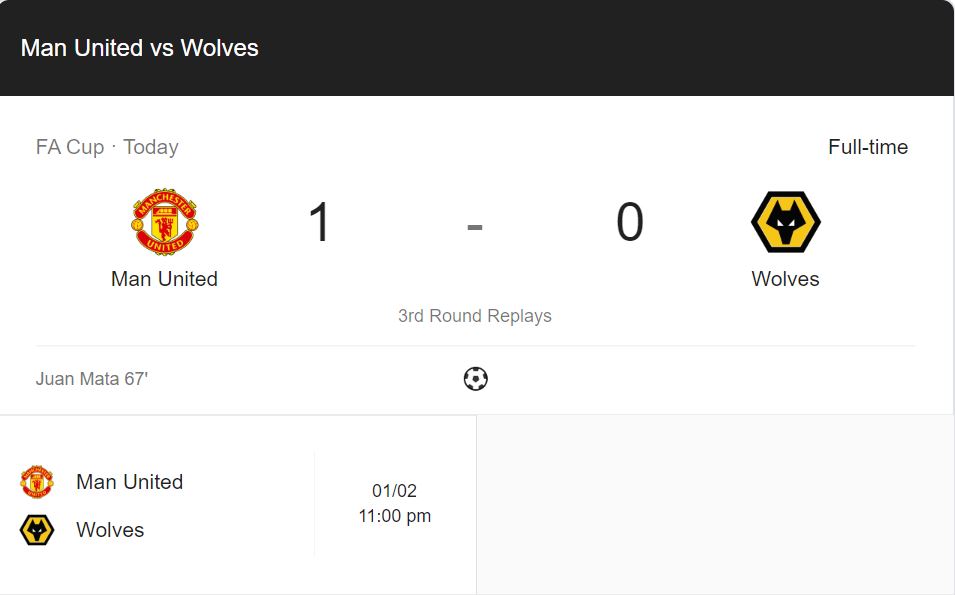The image size is (955, 595).
Task: Select the Man United team name under crest
Action: [164, 279]
